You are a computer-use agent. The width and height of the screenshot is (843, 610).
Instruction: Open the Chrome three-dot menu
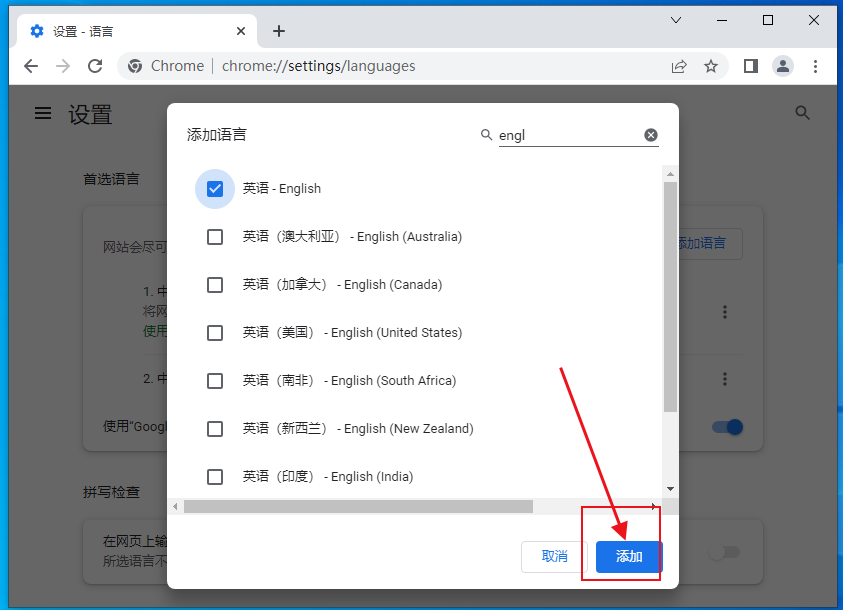(x=817, y=66)
